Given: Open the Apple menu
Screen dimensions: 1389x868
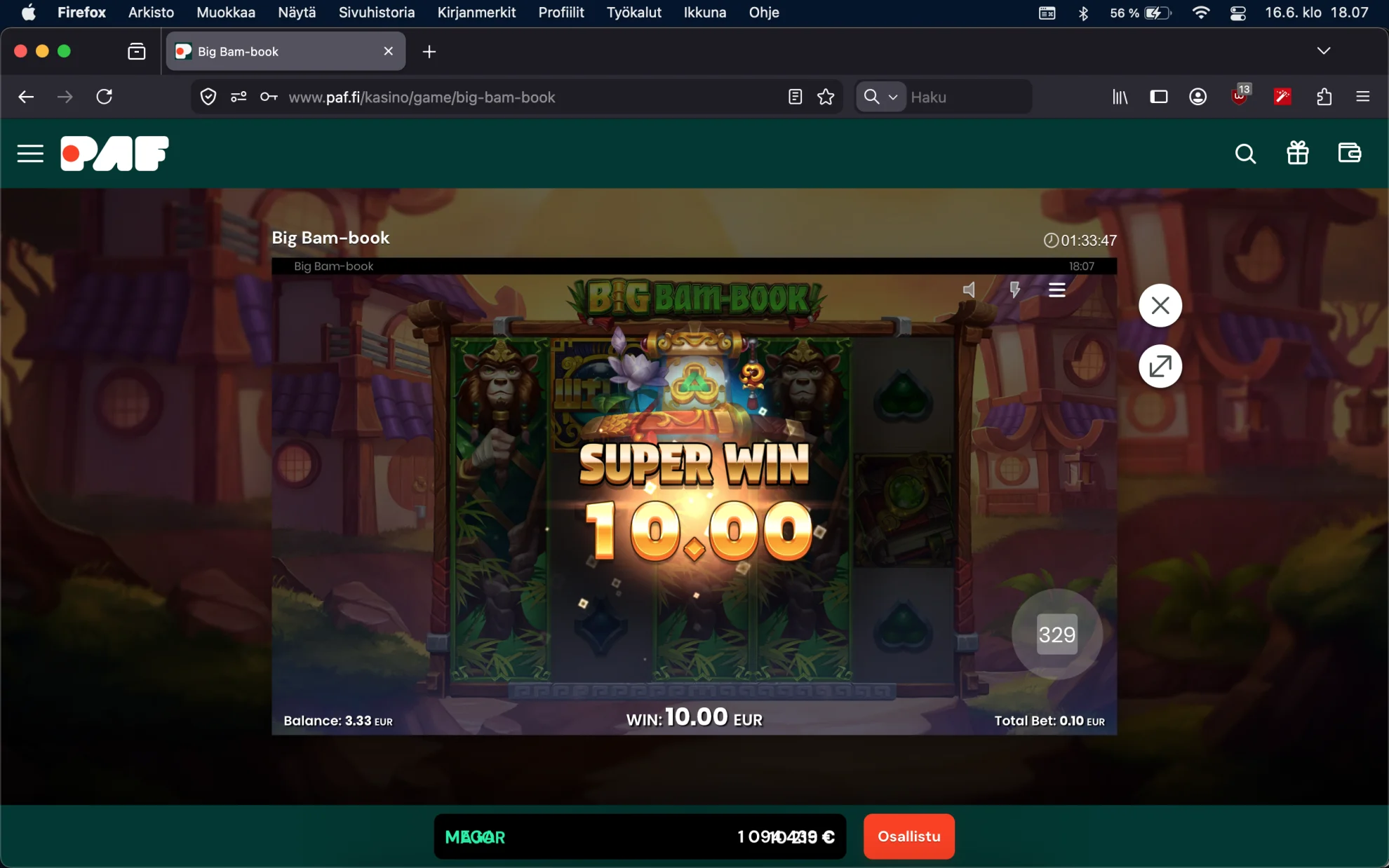Looking at the screenshot, I should point(29,13).
